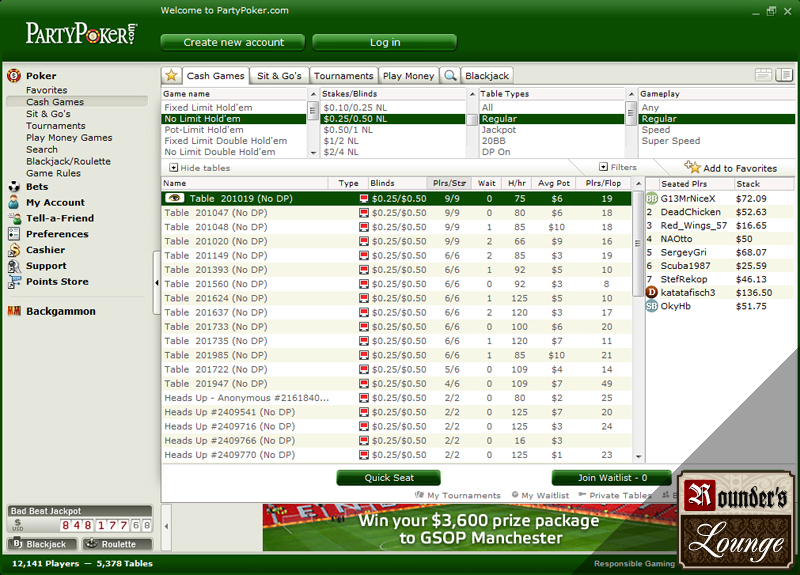Screen dimensions: 800x575
Task: Click the Points Store cart icon
Action: click(14, 282)
